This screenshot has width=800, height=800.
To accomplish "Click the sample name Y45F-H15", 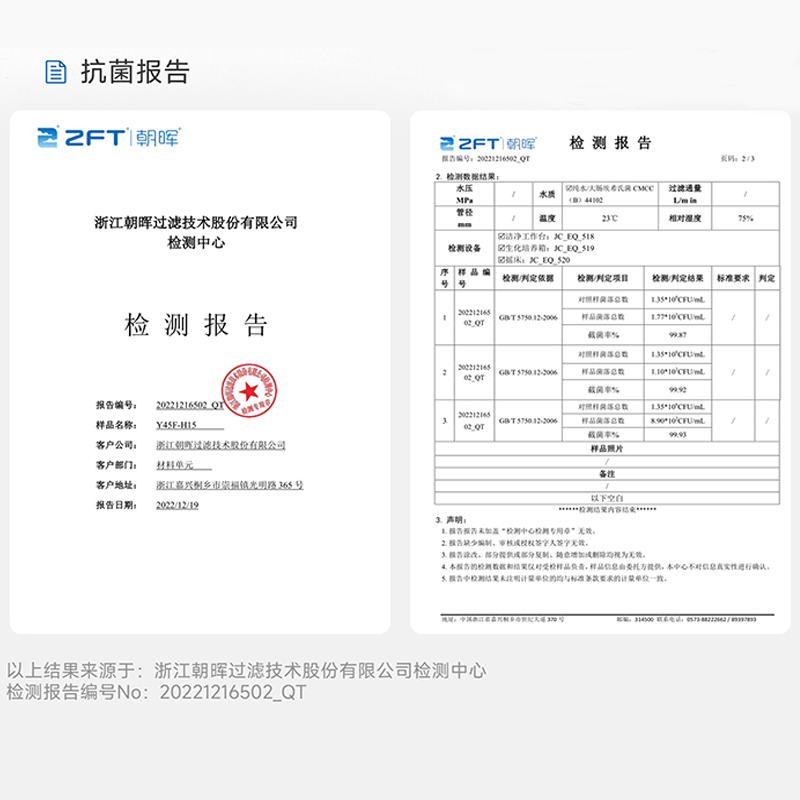I will coord(176,425).
